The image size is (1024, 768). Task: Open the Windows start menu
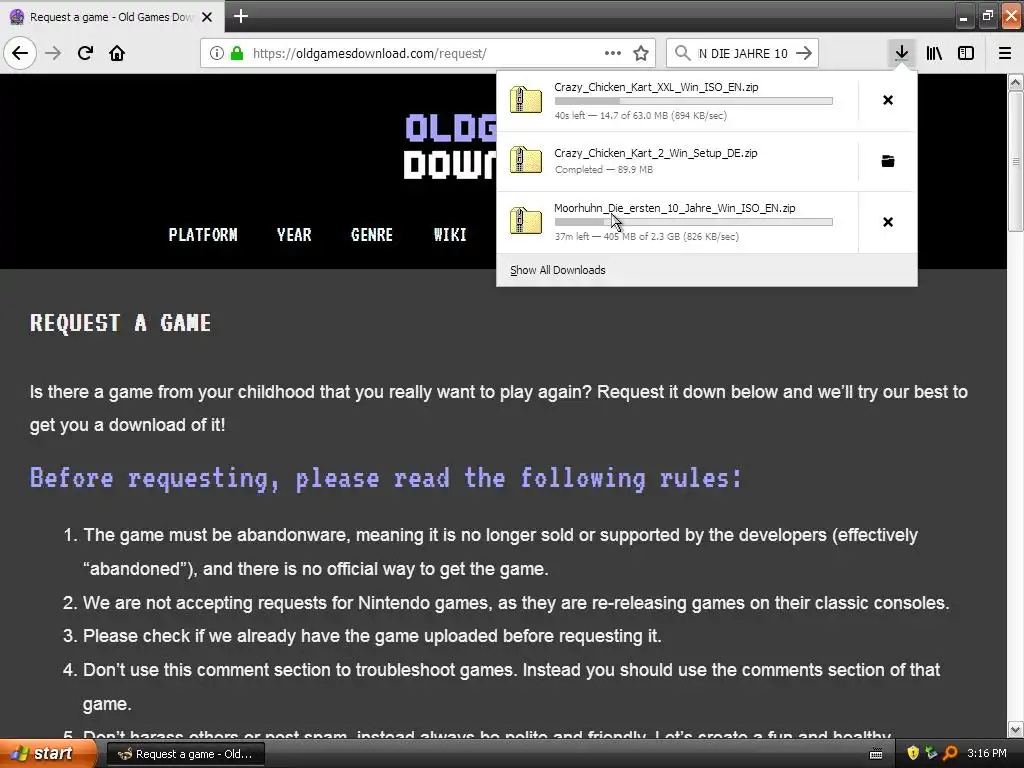47,754
